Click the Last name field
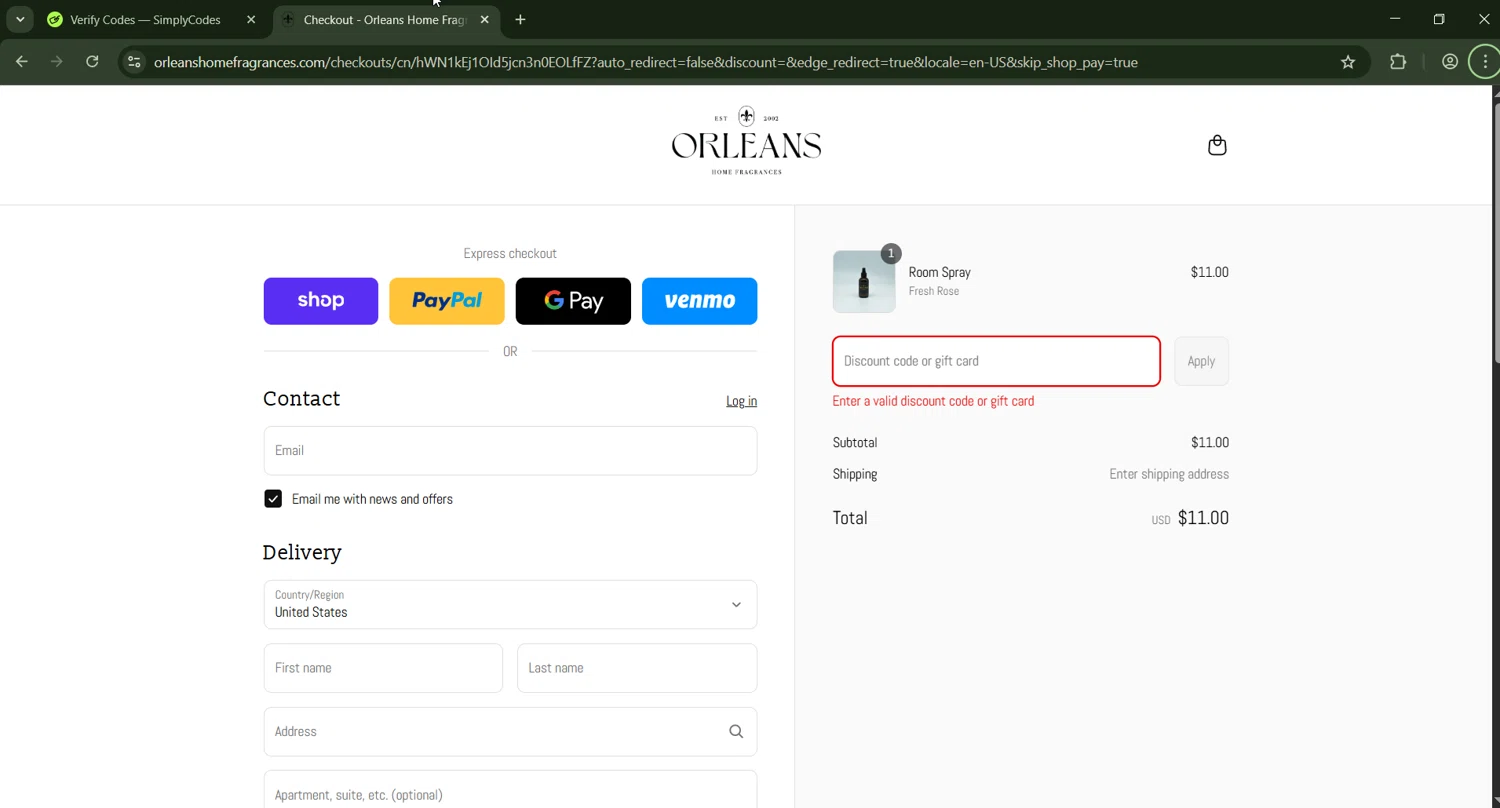 click(x=637, y=668)
